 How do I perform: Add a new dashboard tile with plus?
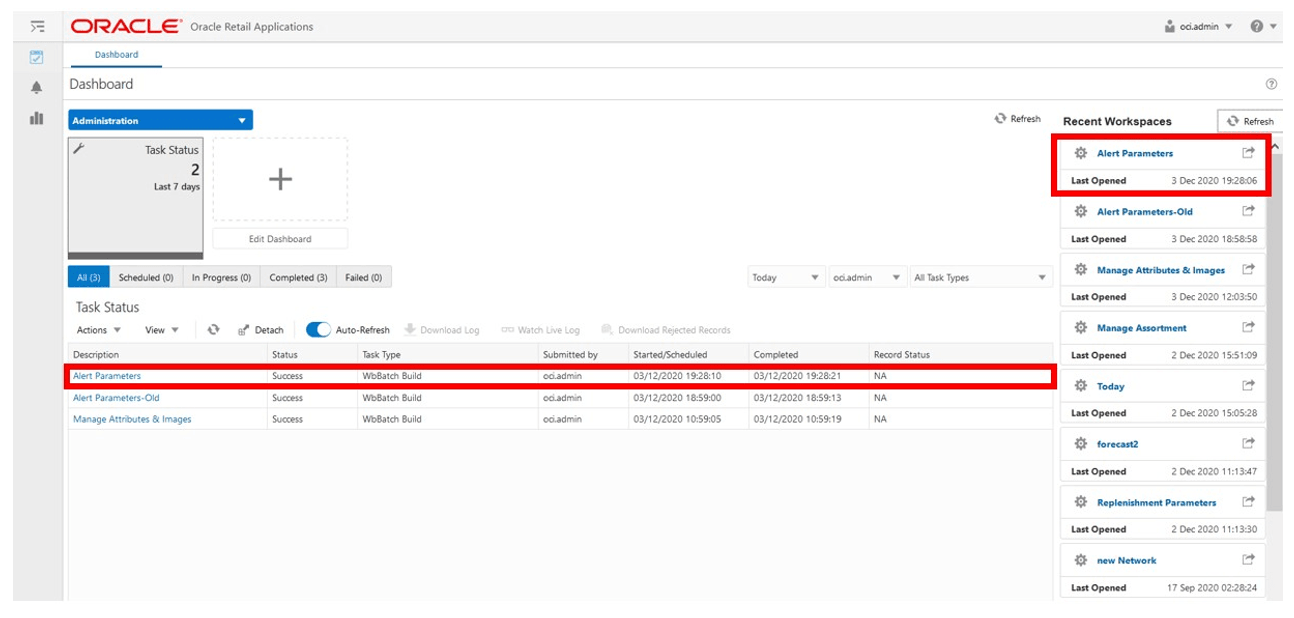pos(281,179)
